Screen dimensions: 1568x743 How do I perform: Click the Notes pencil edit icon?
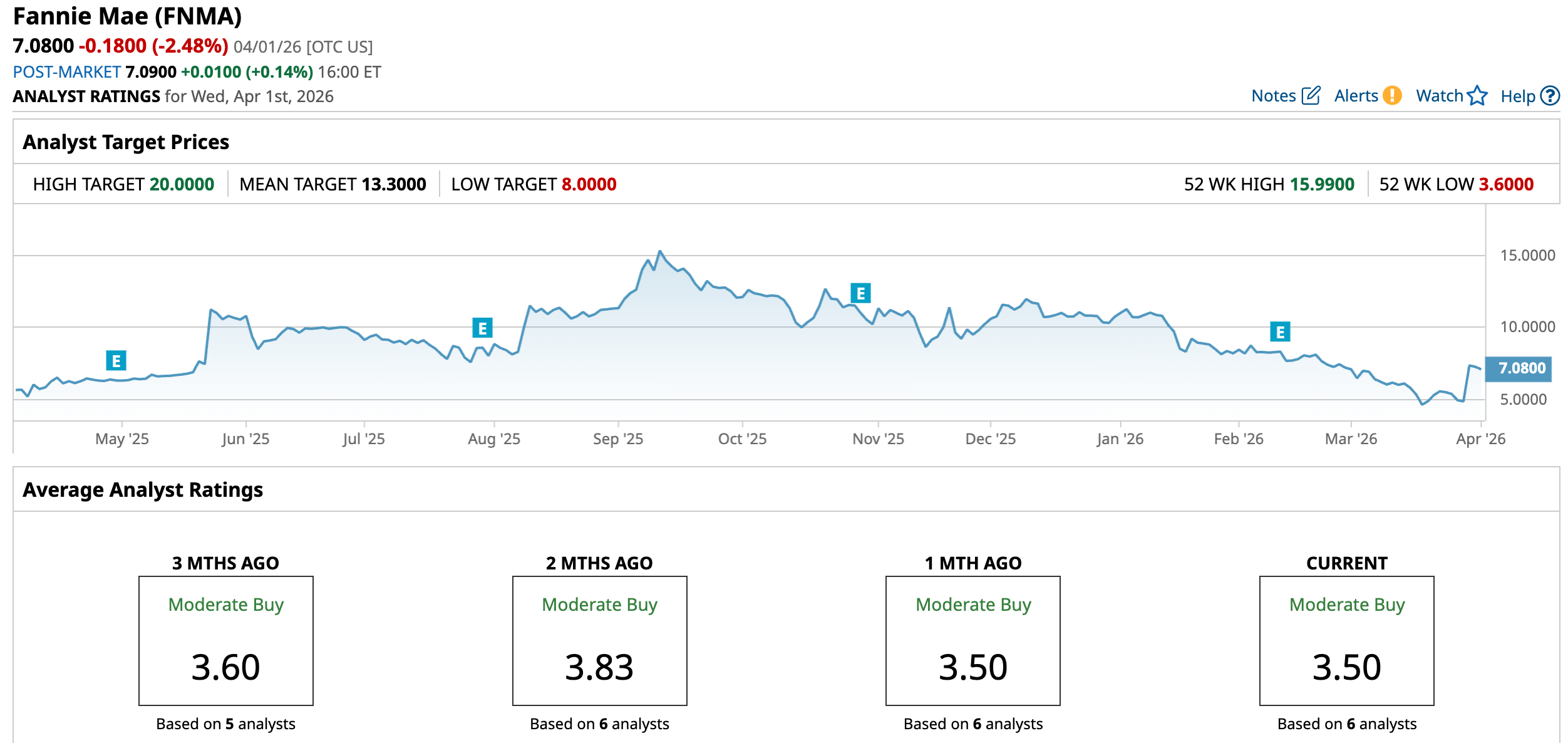click(x=1311, y=95)
